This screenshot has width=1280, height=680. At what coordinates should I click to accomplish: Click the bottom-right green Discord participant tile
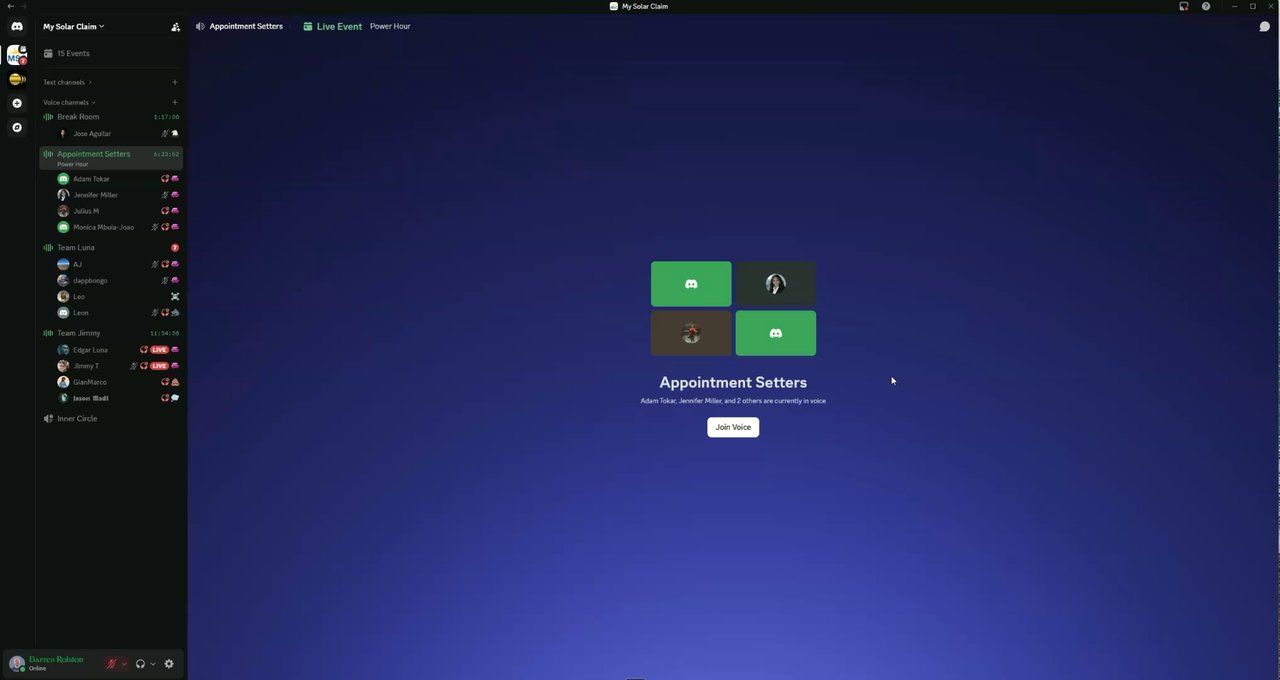(776, 333)
